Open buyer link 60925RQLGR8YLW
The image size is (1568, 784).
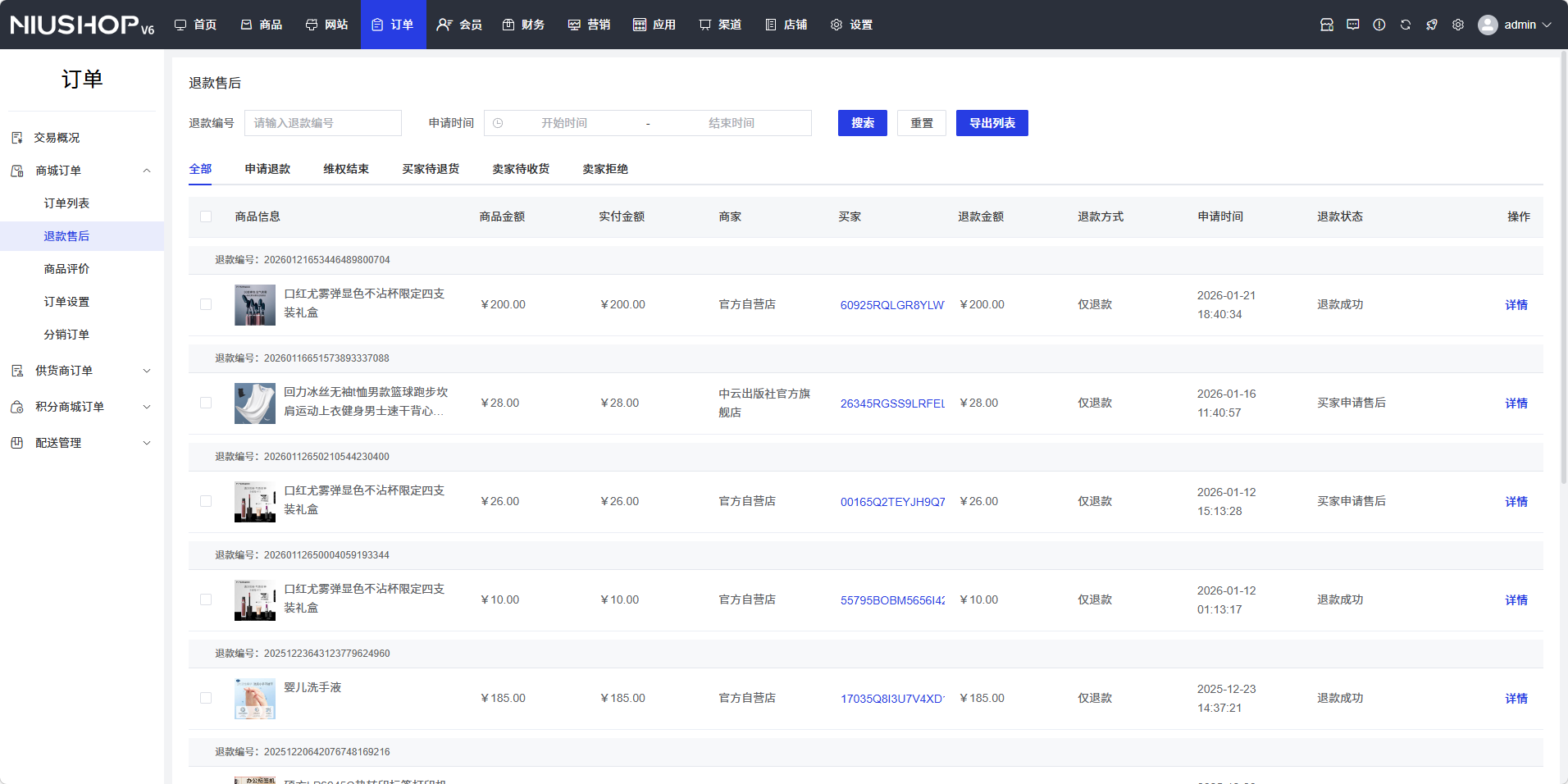pyautogui.click(x=891, y=305)
